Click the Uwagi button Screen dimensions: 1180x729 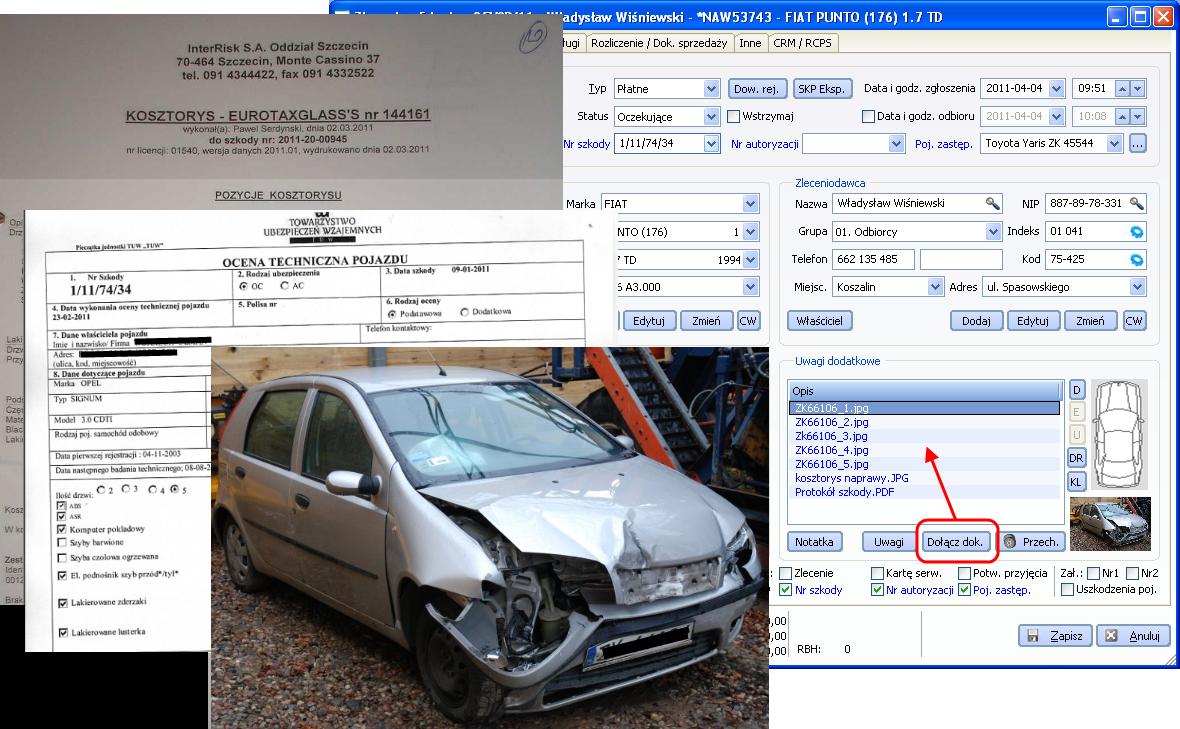(x=888, y=542)
